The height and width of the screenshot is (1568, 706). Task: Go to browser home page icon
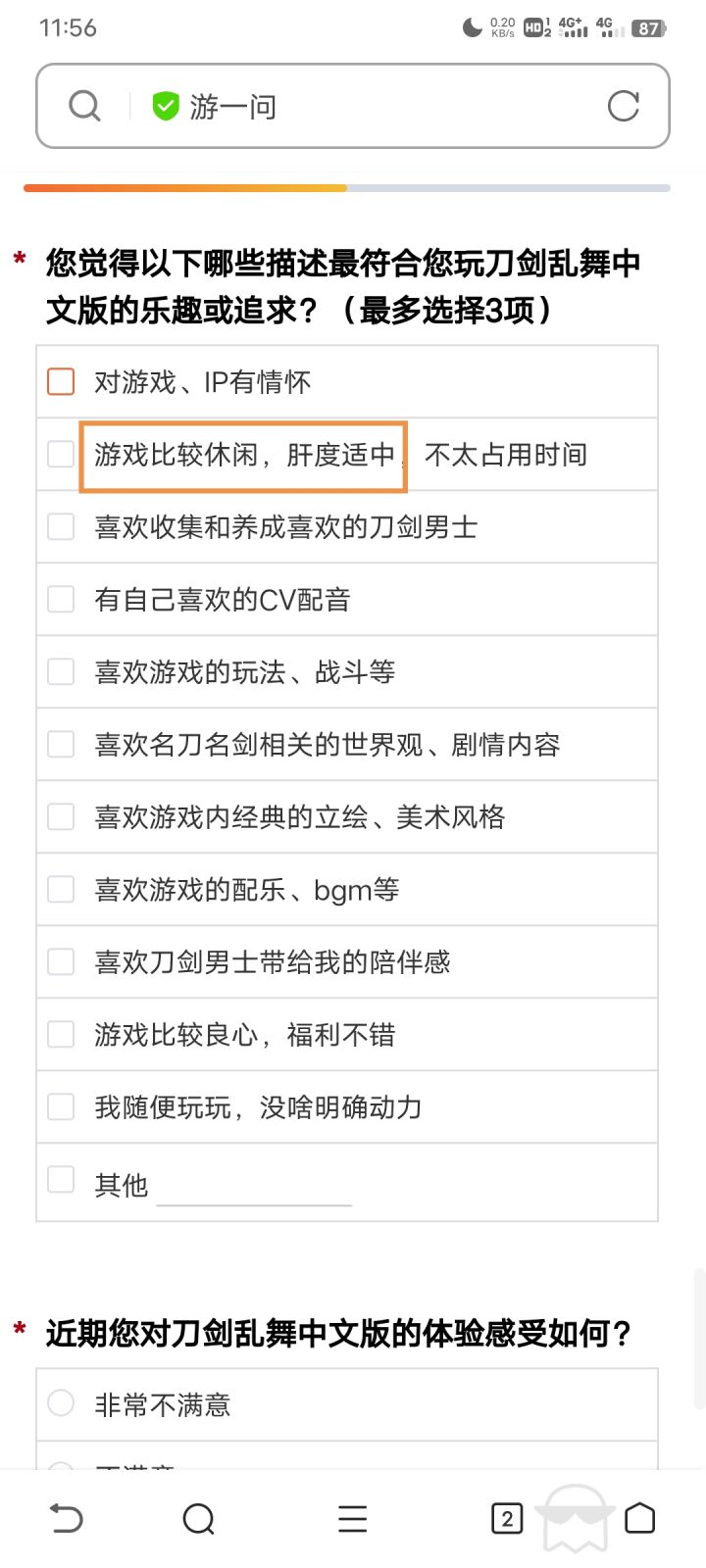click(639, 1519)
